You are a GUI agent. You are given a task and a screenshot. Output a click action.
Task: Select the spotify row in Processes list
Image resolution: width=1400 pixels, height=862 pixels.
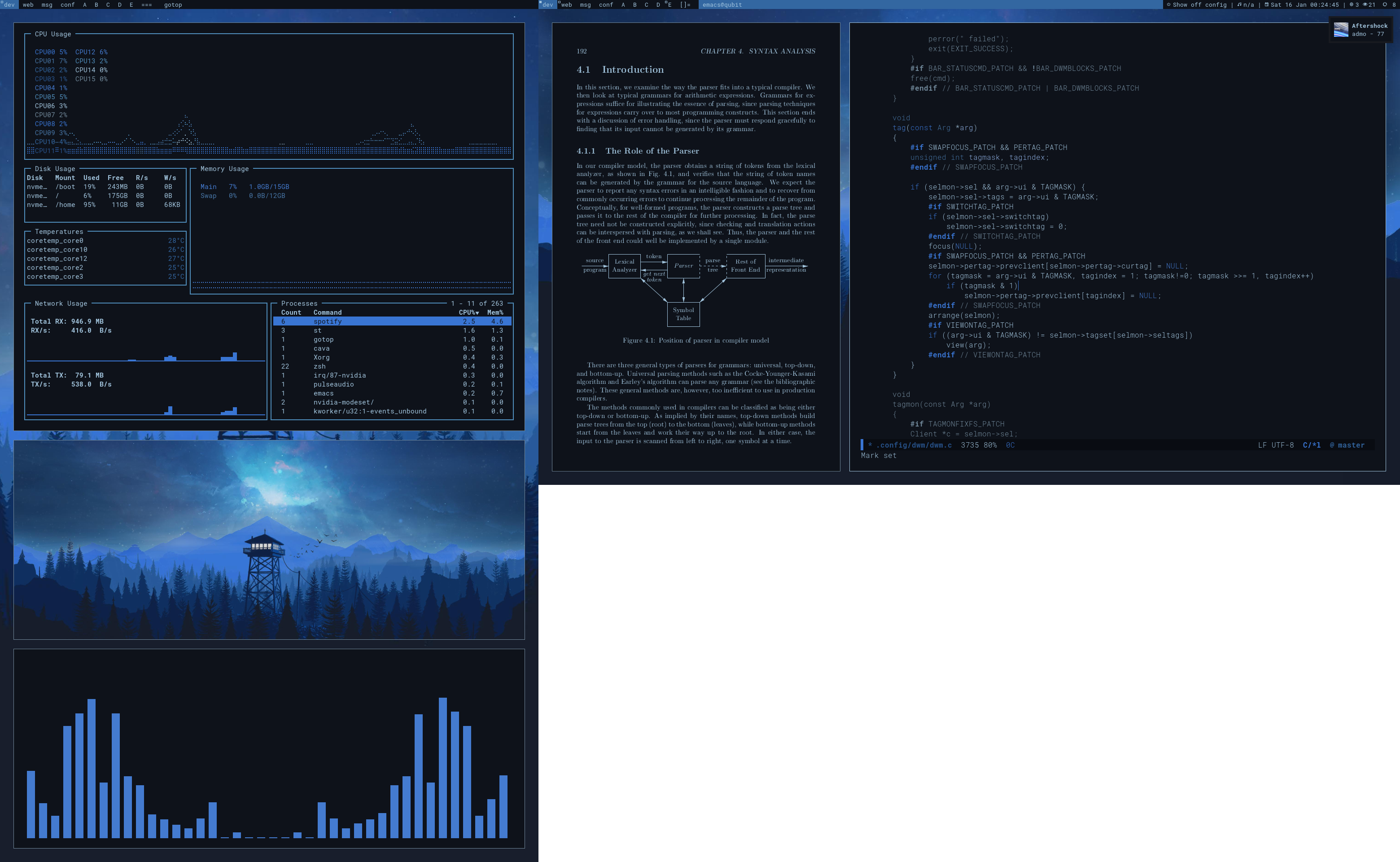pyautogui.click(x=328, y=321)
